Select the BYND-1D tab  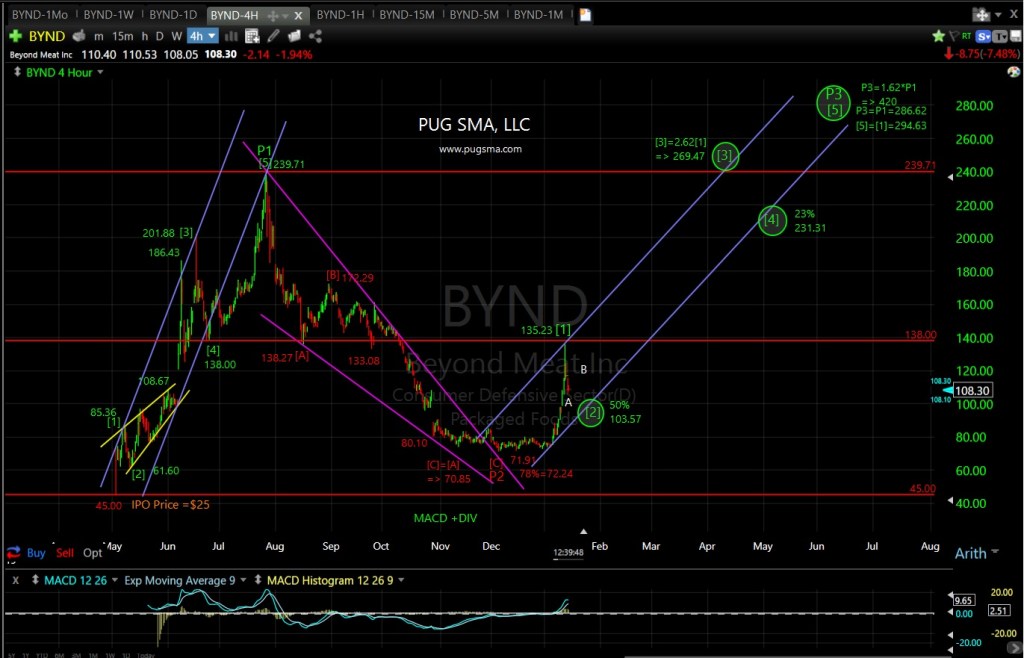[172, 14]
